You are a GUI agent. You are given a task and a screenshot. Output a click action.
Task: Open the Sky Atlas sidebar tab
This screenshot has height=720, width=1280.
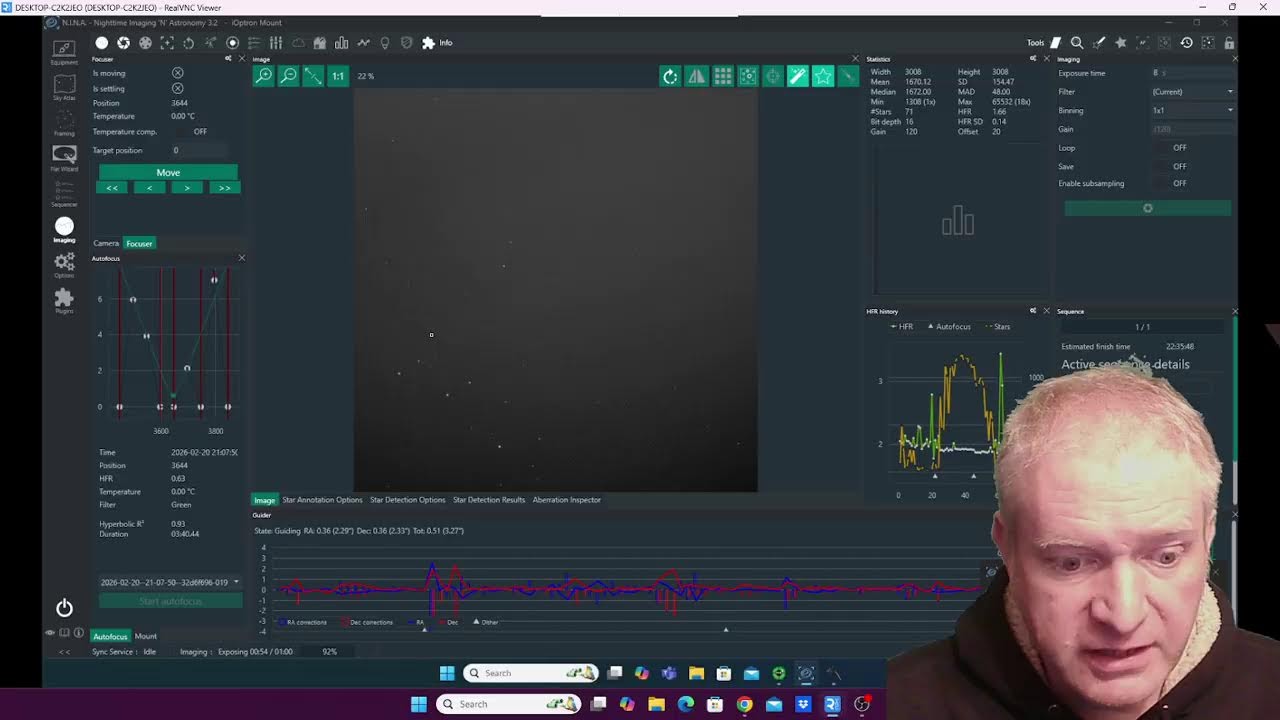coord(64,88)
